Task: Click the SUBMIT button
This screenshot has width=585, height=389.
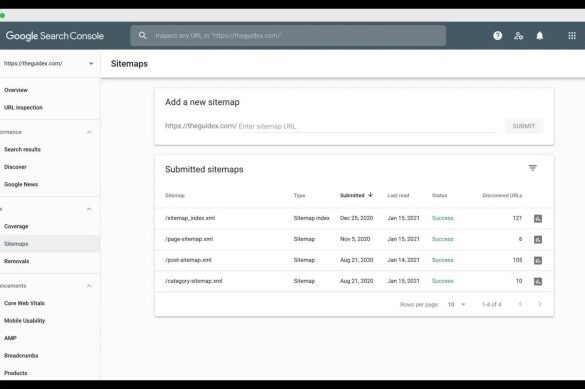Action: tap(523, 126)
